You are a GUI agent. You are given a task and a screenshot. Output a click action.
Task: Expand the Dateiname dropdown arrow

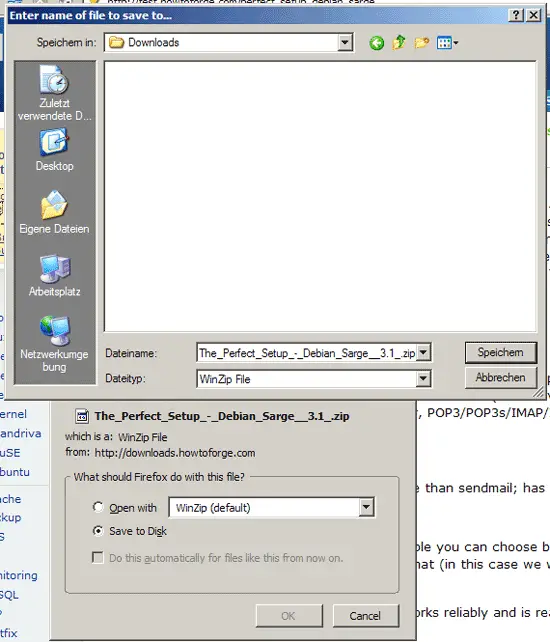pyautogui.click(x=423, y=353)
